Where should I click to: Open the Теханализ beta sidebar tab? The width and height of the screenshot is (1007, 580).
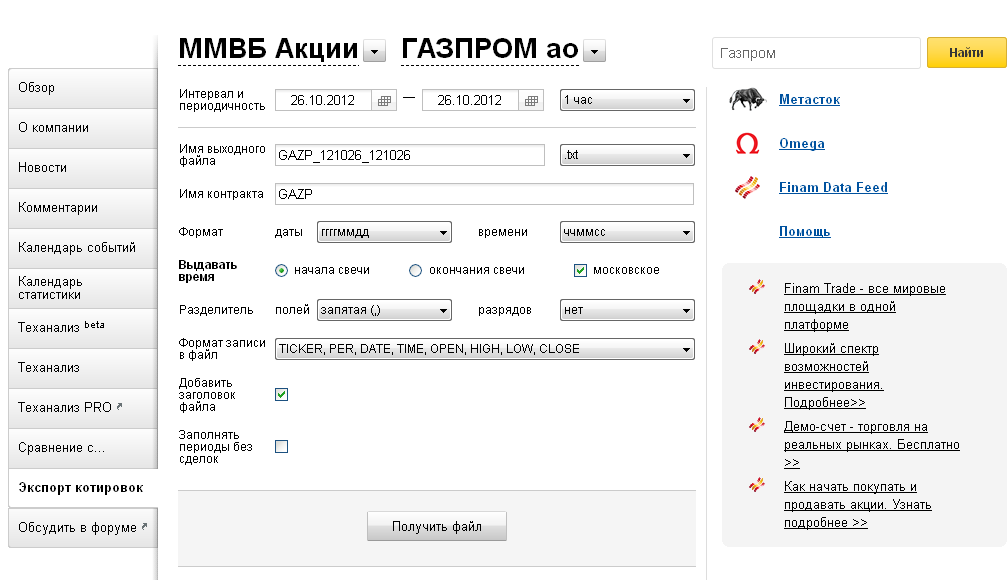[83, 328]
